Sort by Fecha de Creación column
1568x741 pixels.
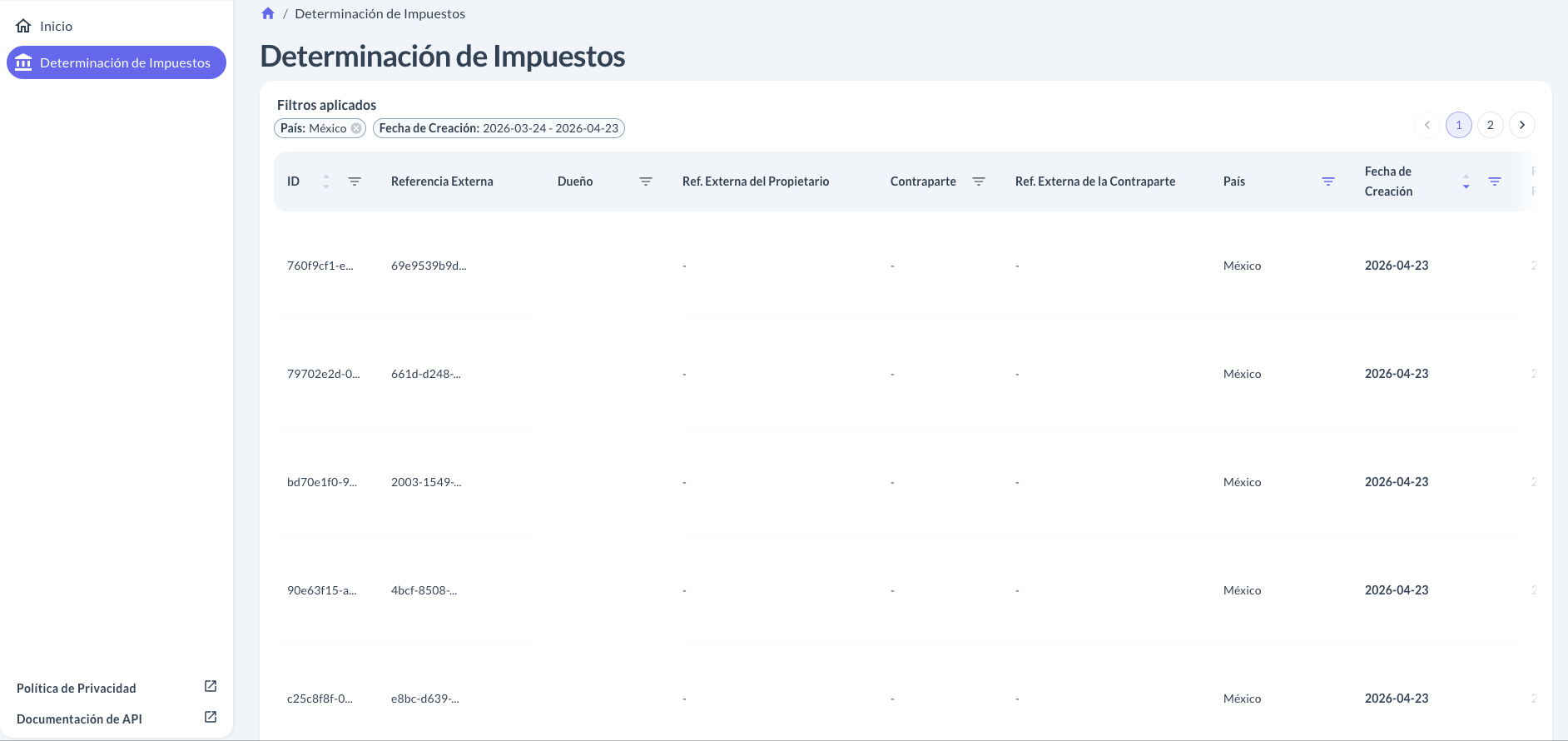coord(1466,182)
